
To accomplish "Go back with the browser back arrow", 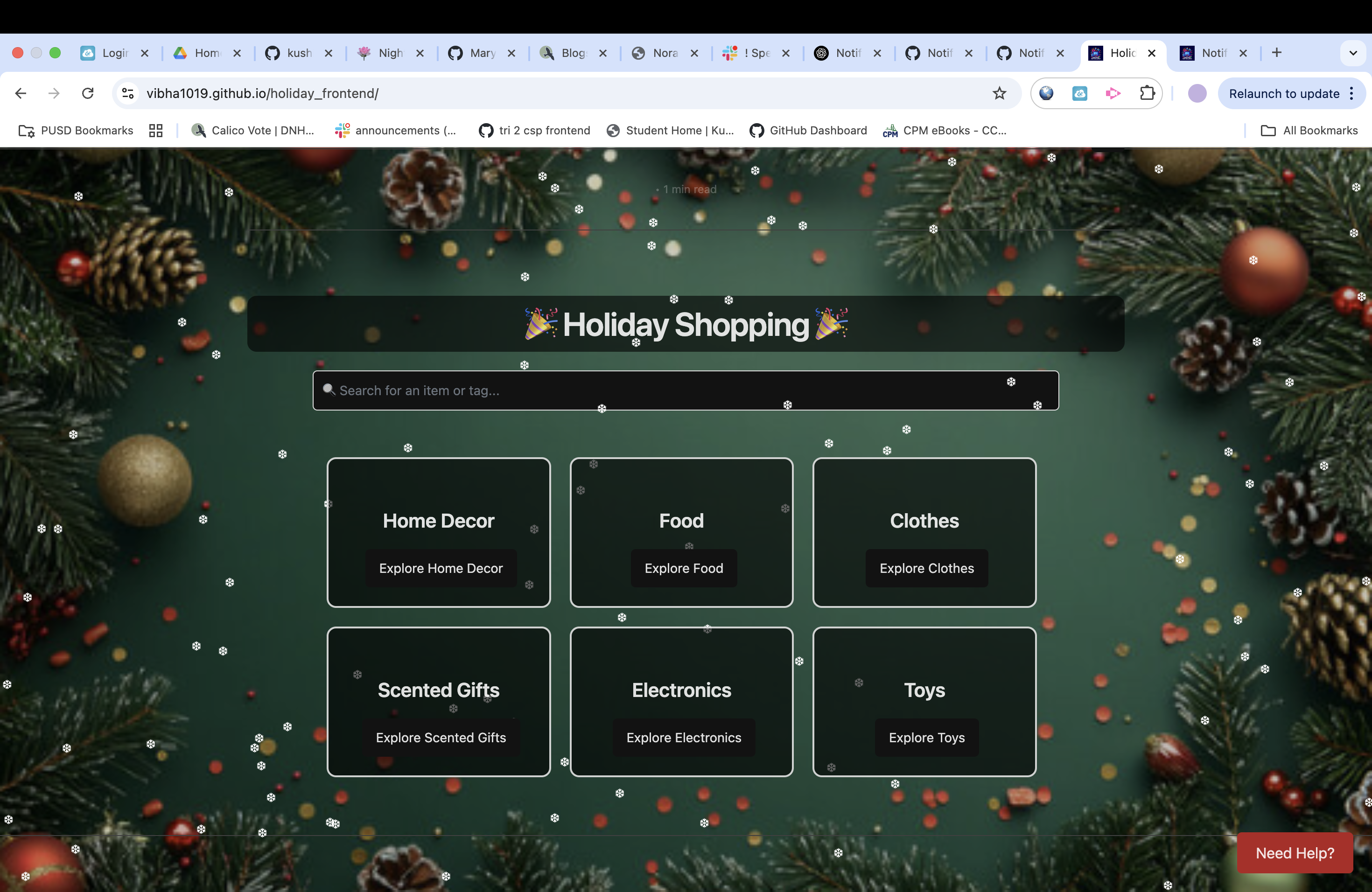I will click(21, 93).
